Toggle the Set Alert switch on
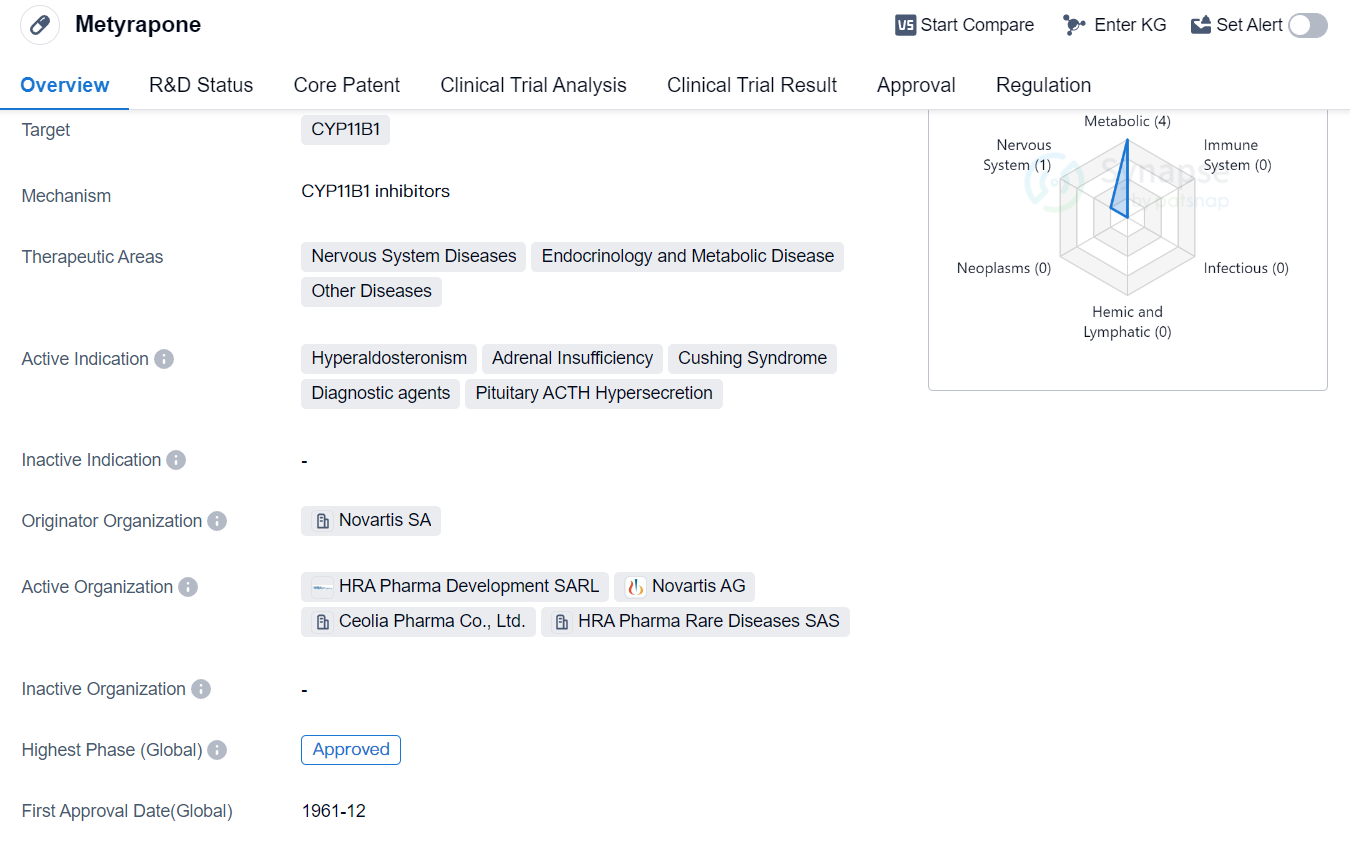This screenshot has height=845, width=1350. point(1307,25)
